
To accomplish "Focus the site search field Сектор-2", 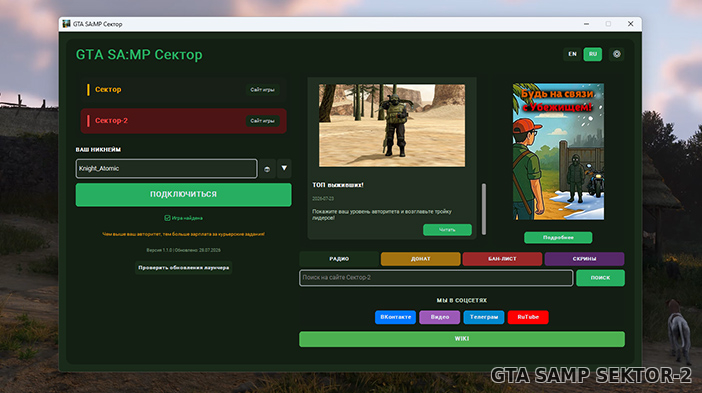I will click(x=436, y=278).
